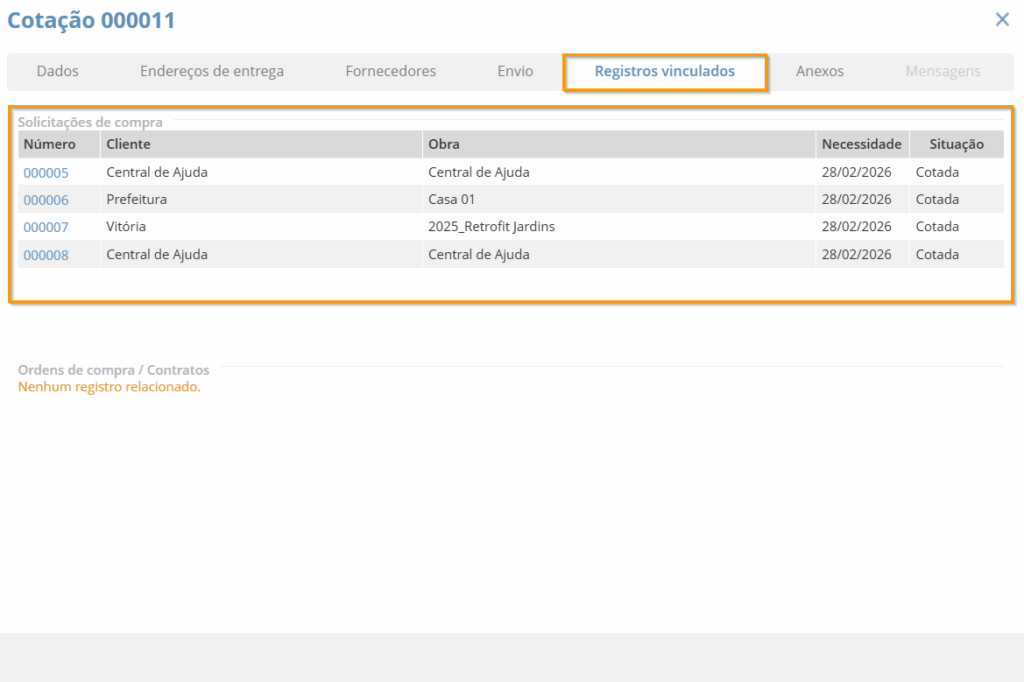Click the Casa 01 obra cell
The width and height of the screenshot is (1024, 682).
(451, 200)
